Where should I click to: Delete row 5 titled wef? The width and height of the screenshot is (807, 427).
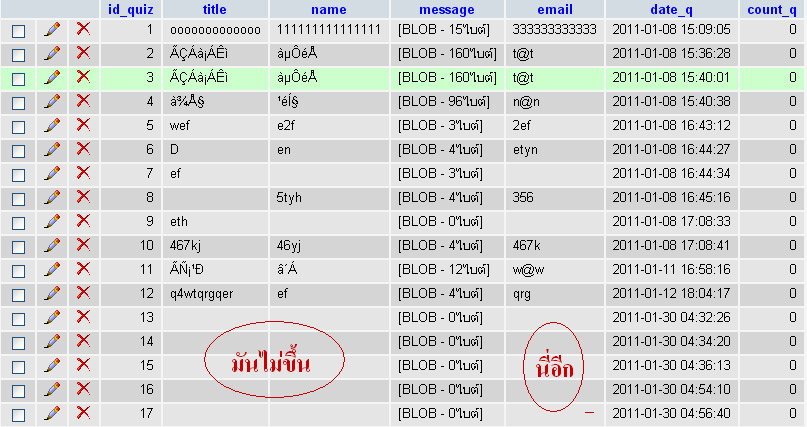point(83,126)
